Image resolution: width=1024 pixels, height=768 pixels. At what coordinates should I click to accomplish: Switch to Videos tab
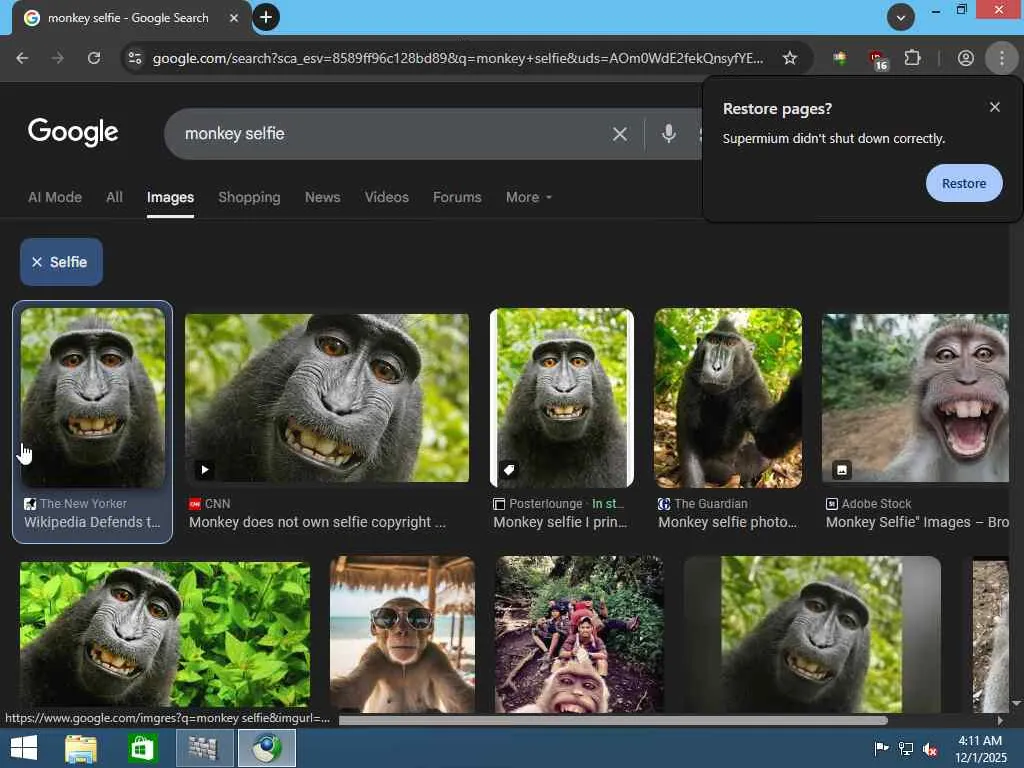(387, 197)
